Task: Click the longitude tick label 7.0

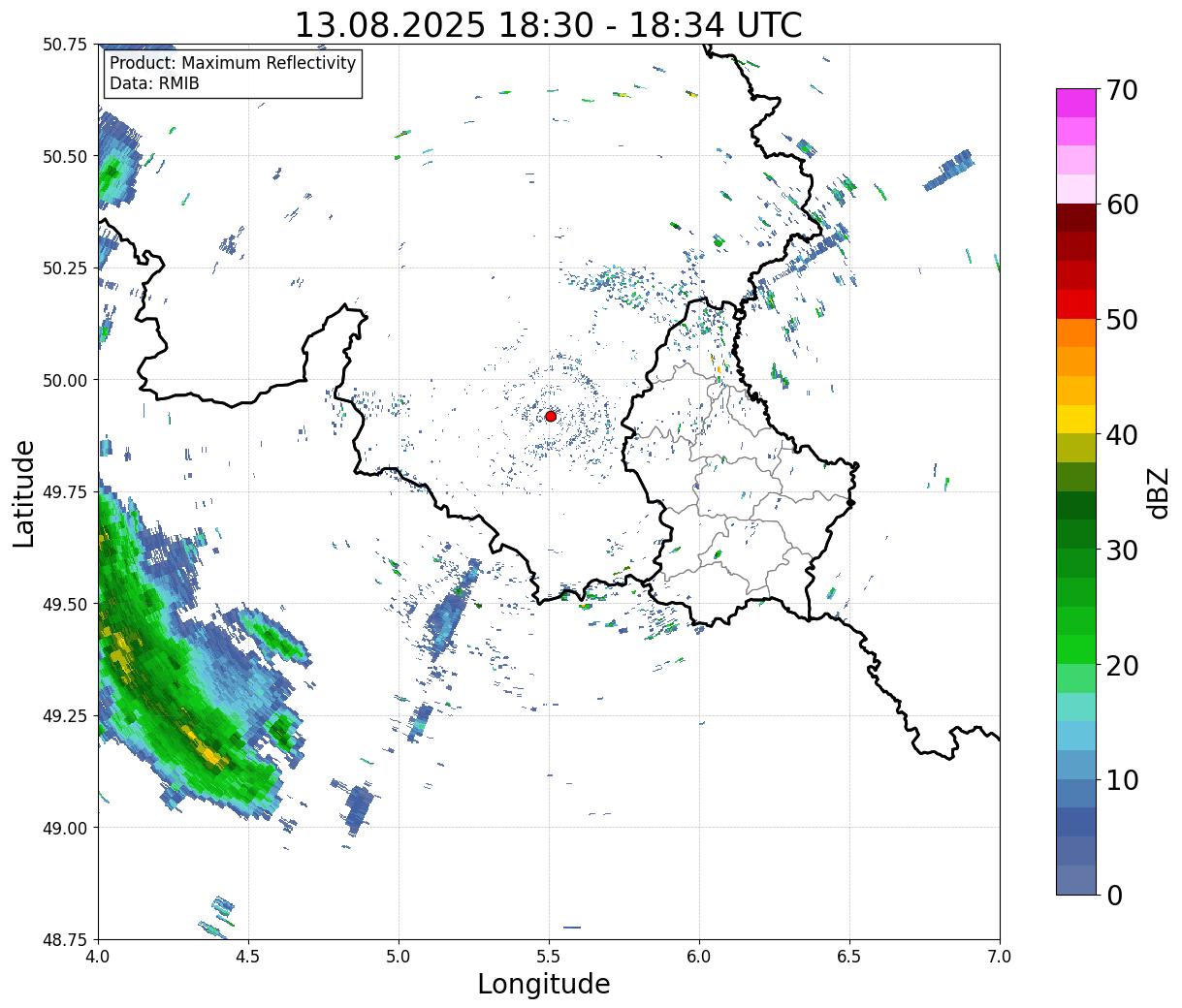Action: (1000, 956)
